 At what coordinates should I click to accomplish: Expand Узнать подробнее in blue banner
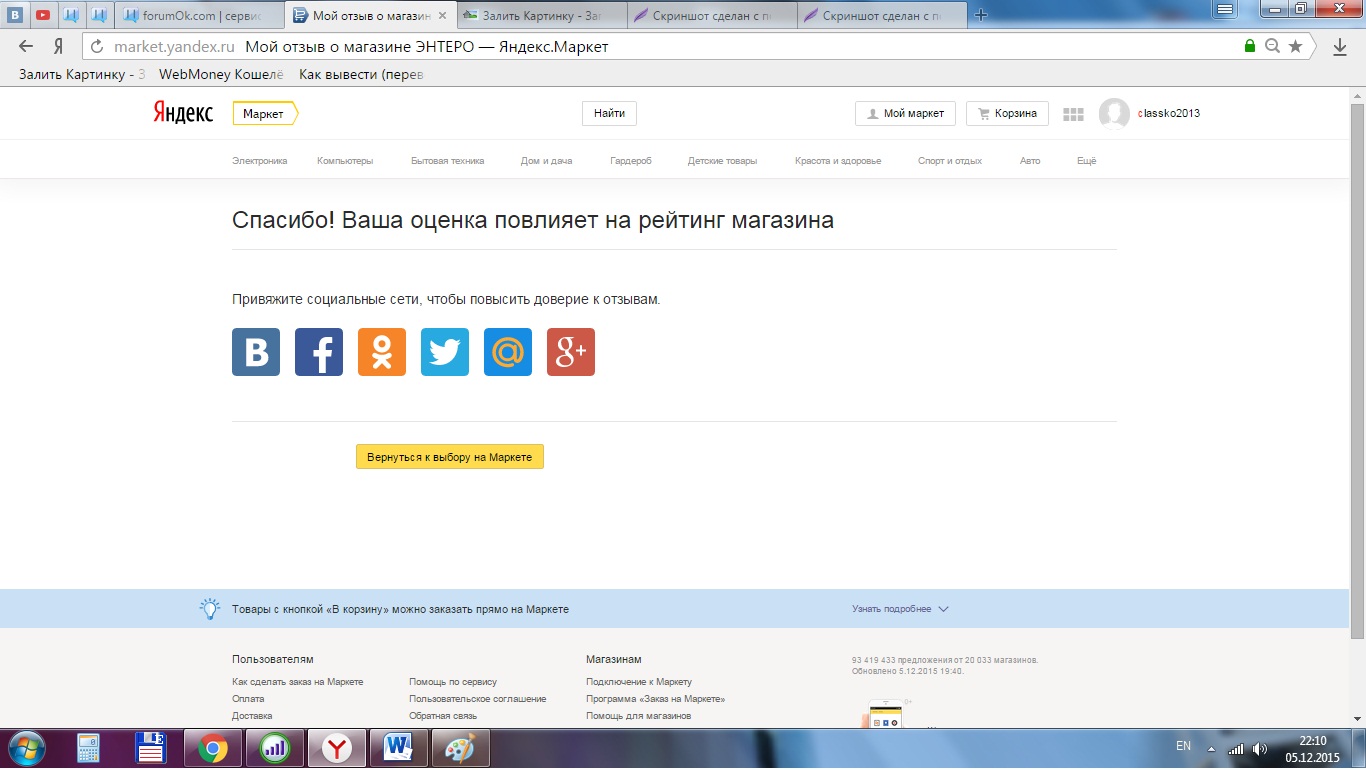coord(900,609)
